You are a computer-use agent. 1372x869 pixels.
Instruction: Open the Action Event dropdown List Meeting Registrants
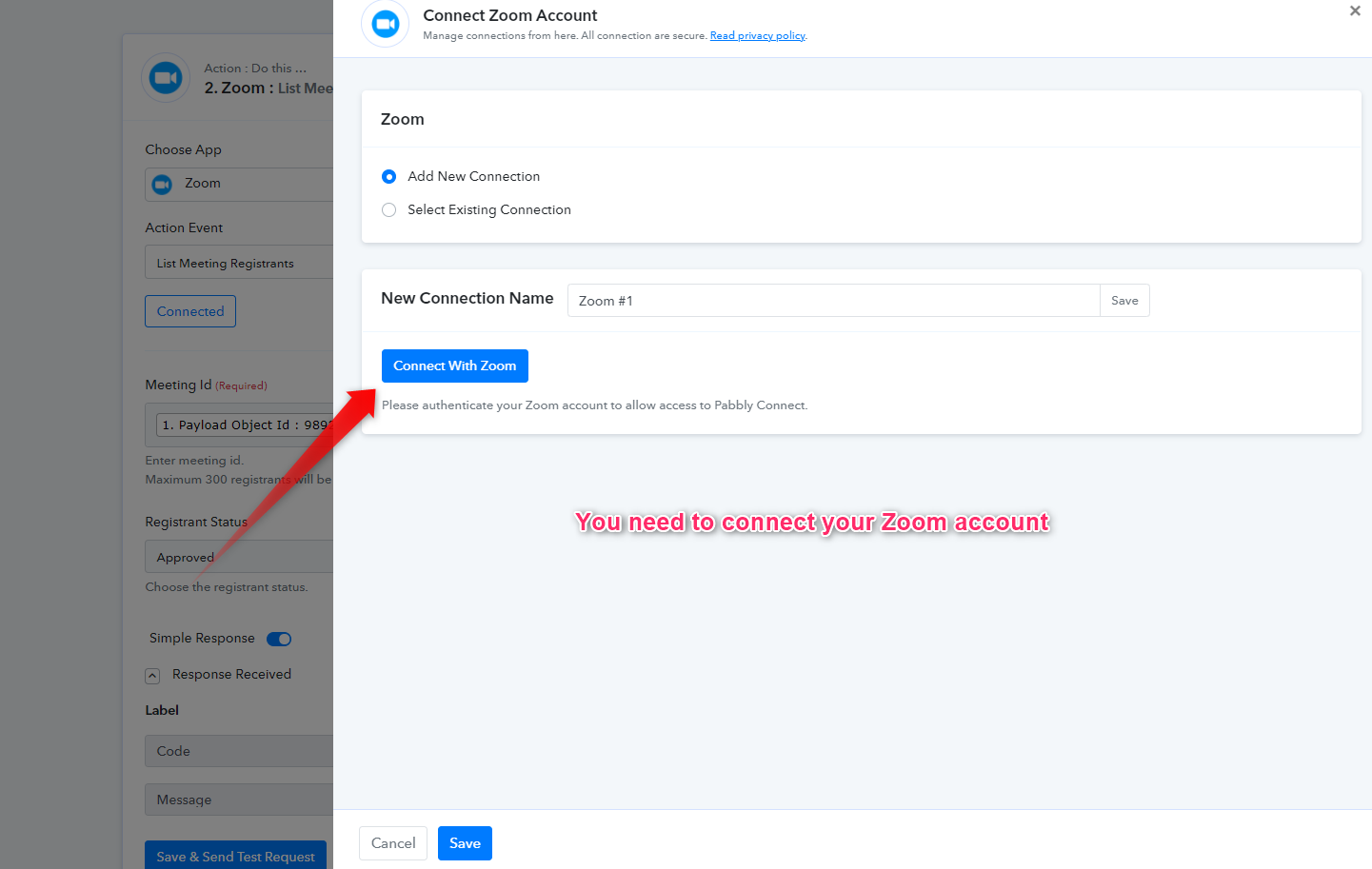click(x=239, y=263)
